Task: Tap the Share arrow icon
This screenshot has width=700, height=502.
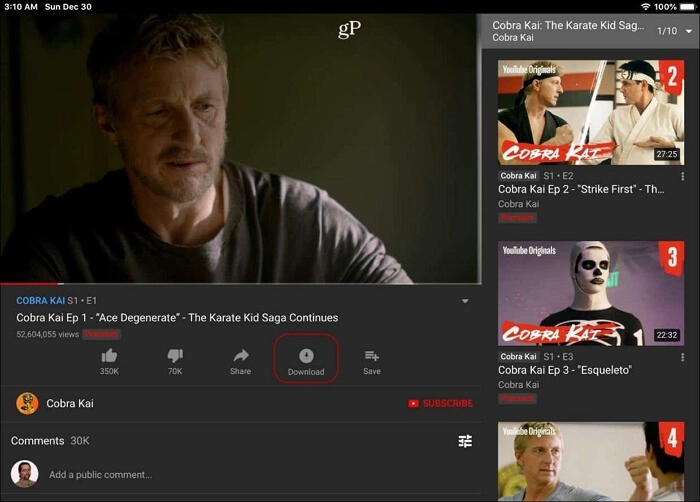Action: point(240,355)
